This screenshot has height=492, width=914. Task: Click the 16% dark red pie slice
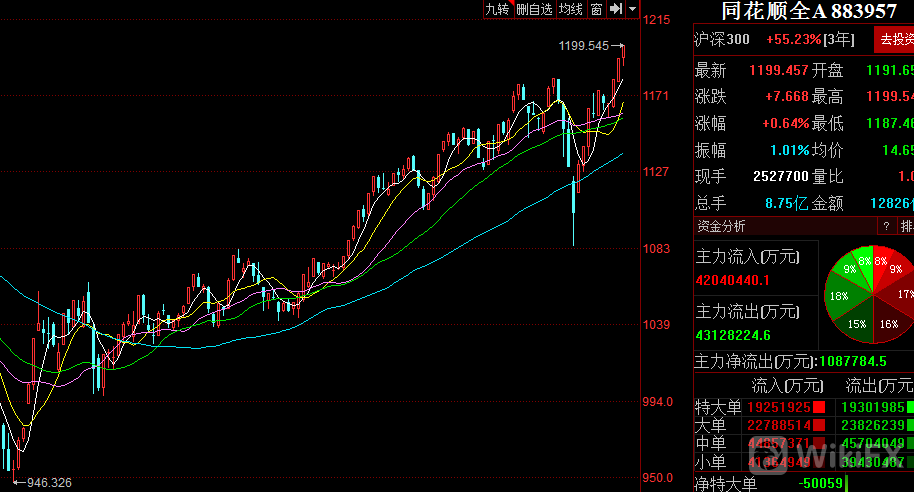(888, 322)
